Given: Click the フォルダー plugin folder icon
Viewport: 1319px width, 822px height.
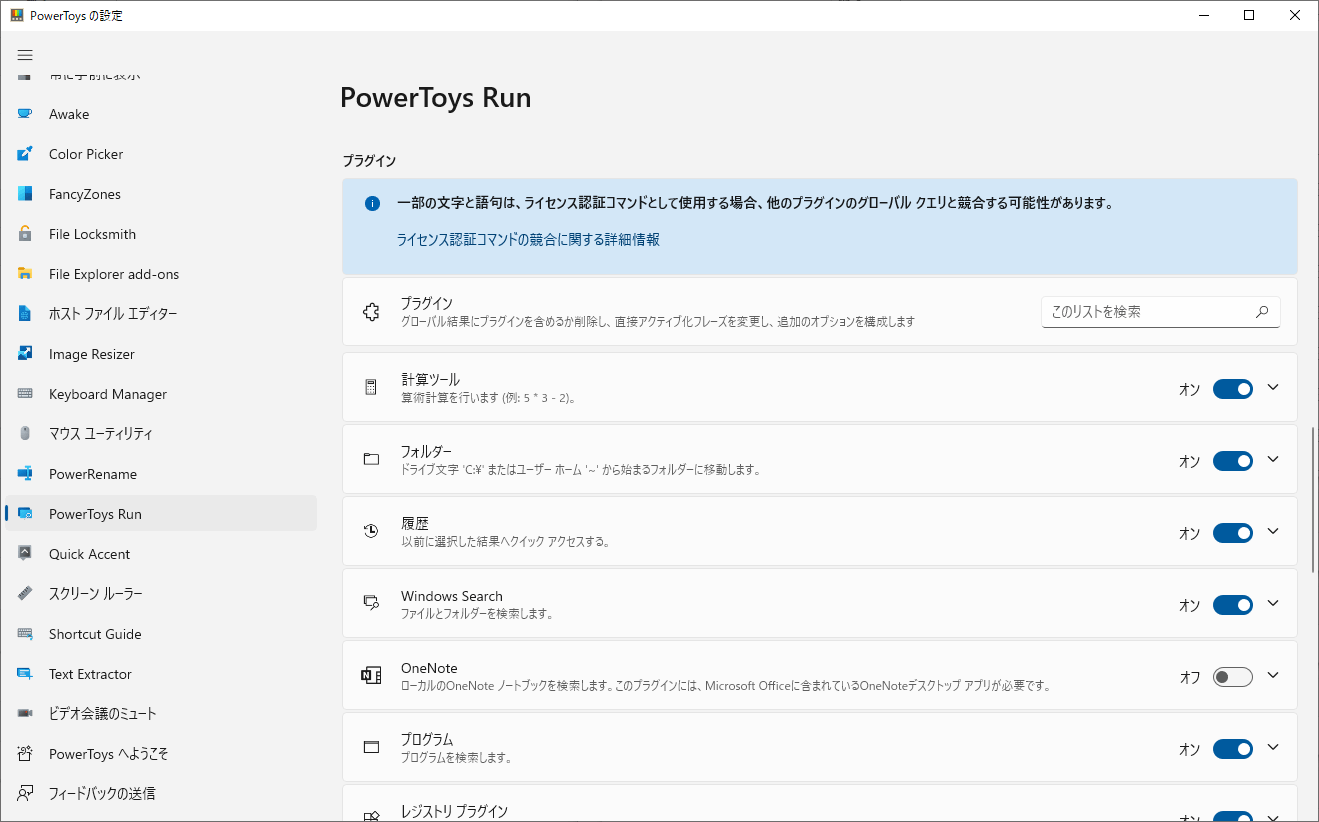Looking at the screenshot, I should pyautogui.click(x=371, y=459).
